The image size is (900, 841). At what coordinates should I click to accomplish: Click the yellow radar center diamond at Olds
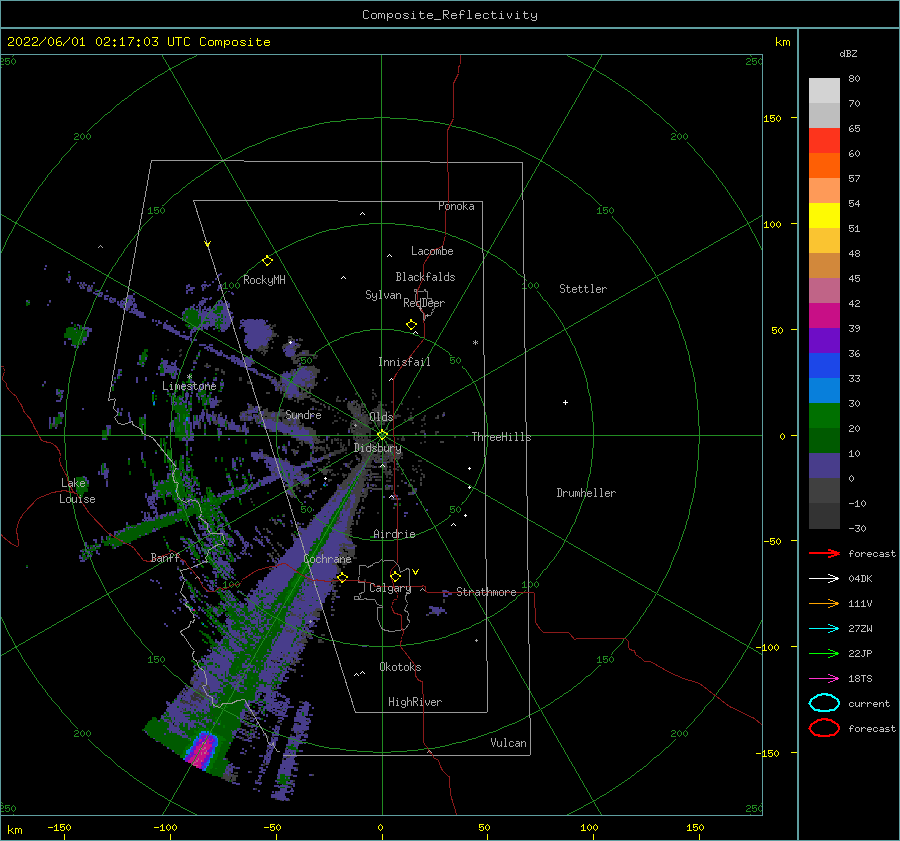click(x=382, y=435)
